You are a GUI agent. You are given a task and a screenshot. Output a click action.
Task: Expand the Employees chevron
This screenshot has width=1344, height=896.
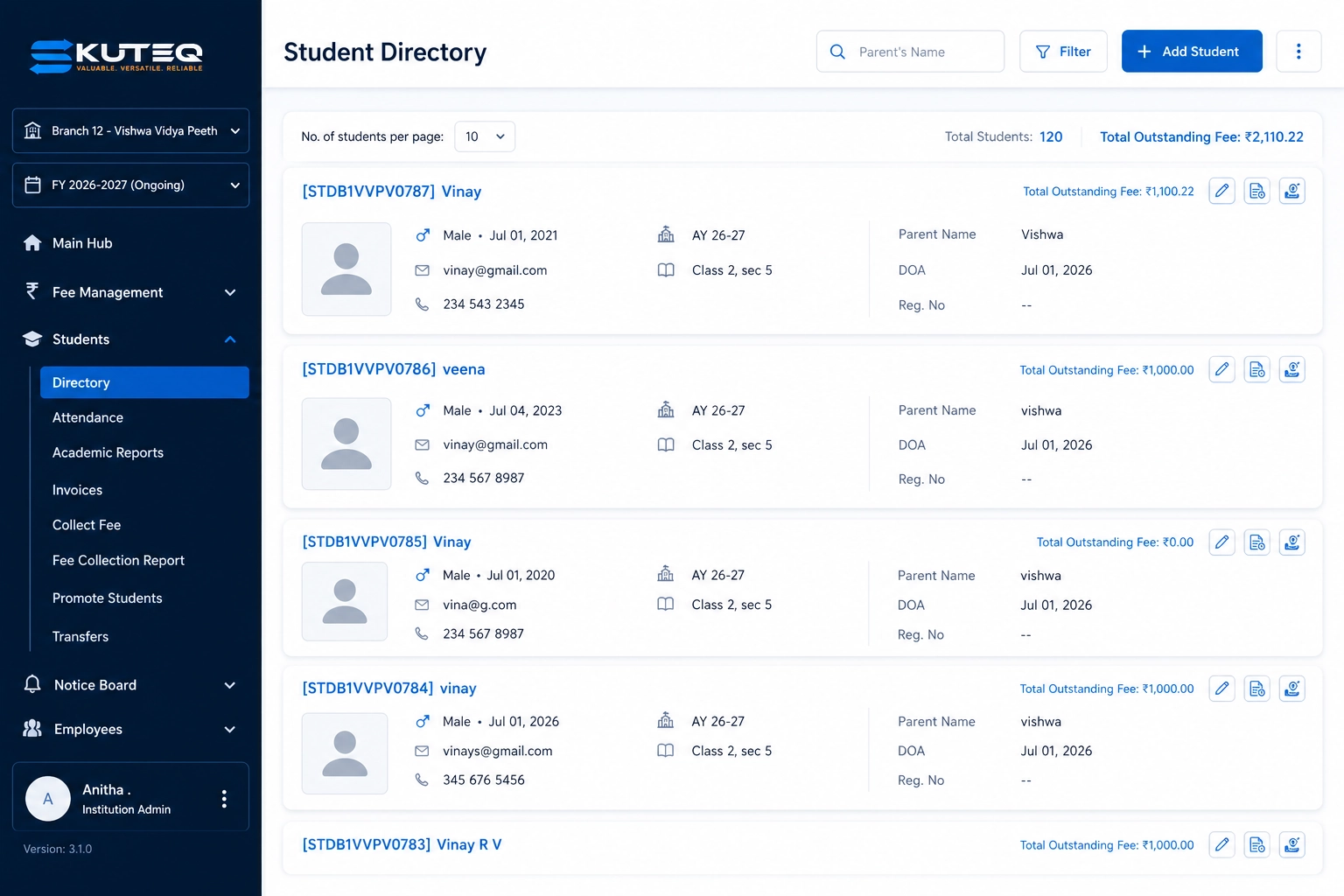click(x=230, y=729)
